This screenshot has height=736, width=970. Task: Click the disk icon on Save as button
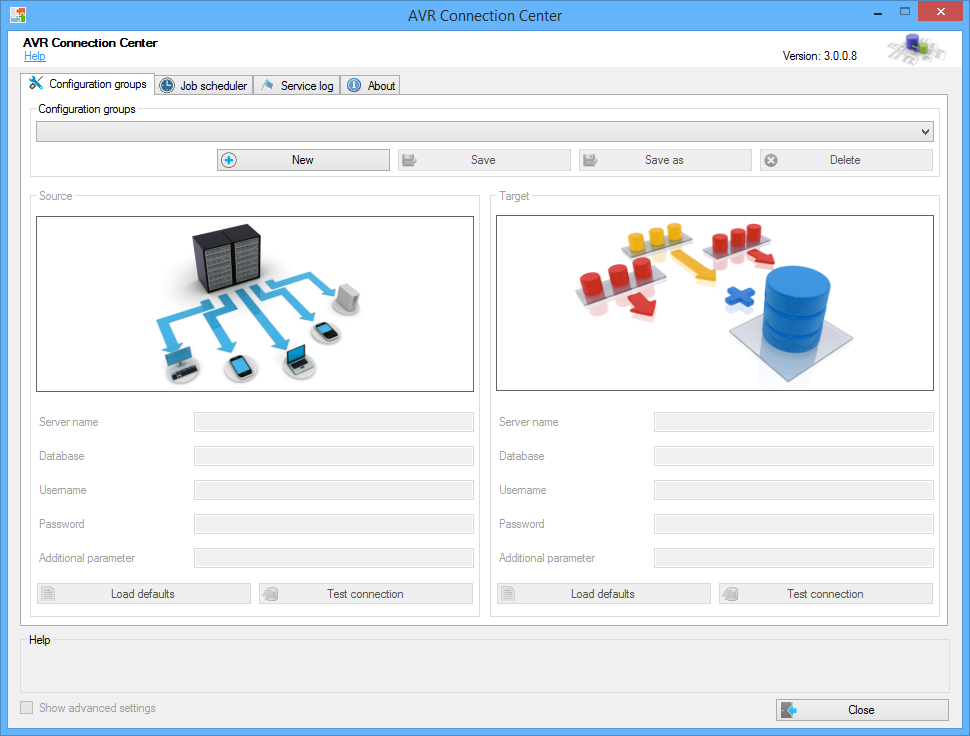click(x=590, y=160)
